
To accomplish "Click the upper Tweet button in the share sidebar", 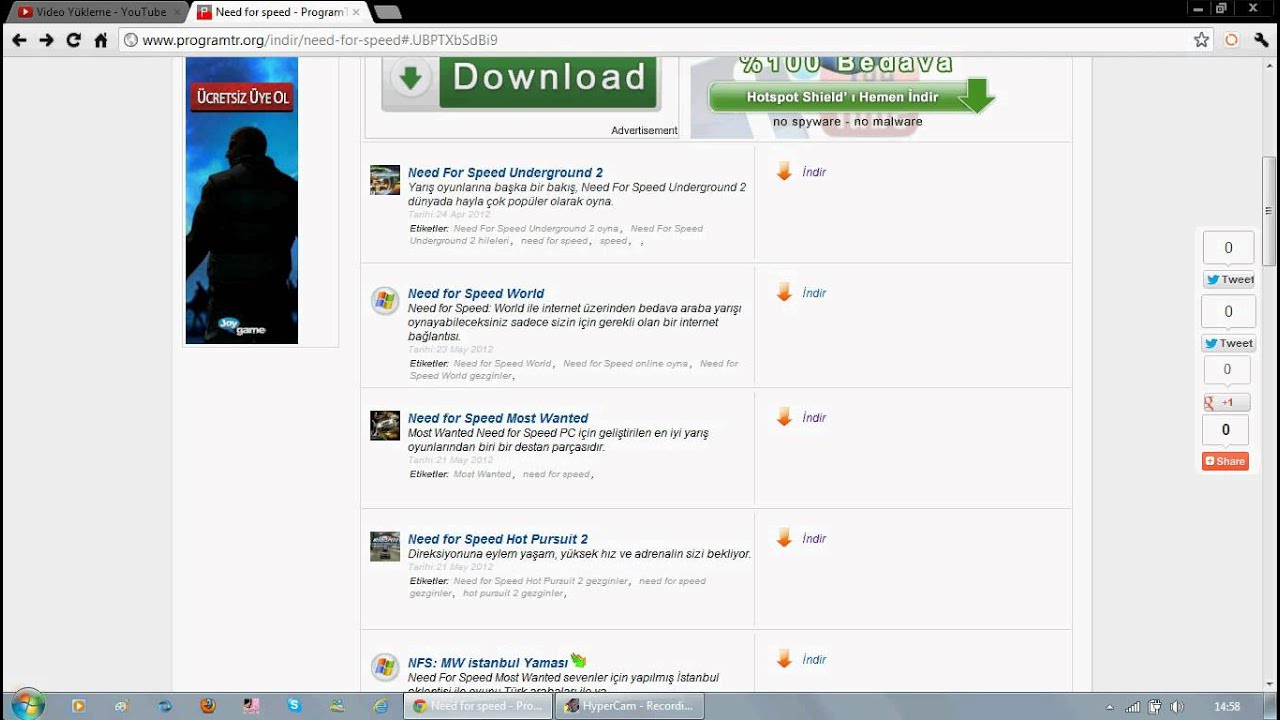I will [1229, 280].
